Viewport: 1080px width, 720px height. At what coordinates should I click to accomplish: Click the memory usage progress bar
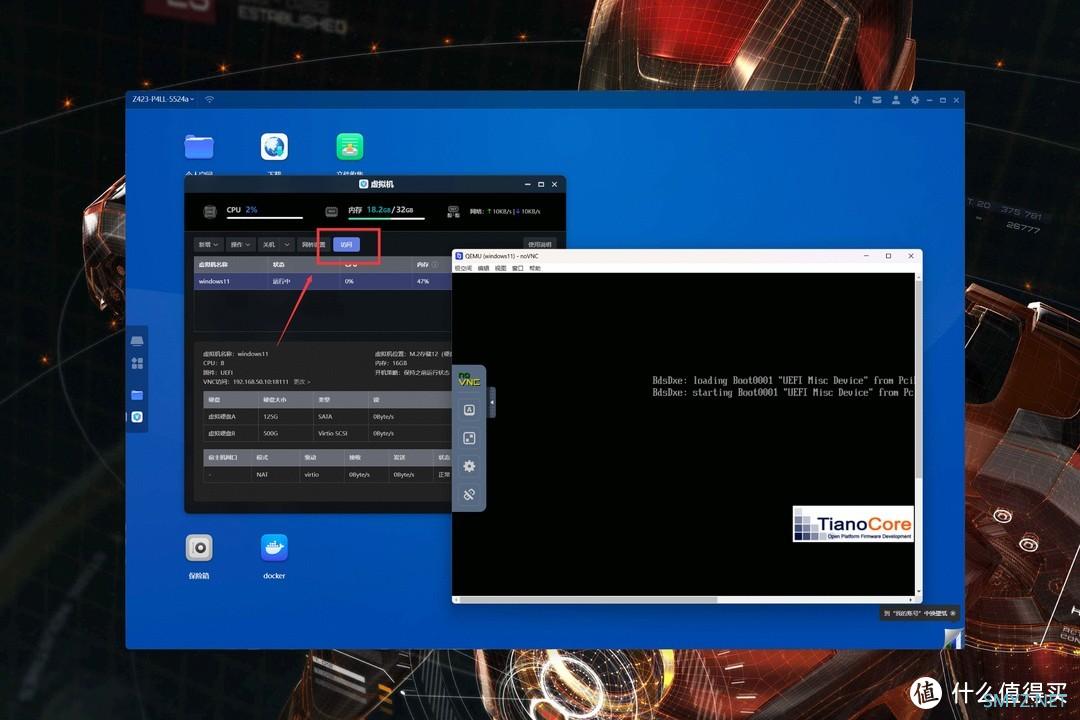point(386,218)
